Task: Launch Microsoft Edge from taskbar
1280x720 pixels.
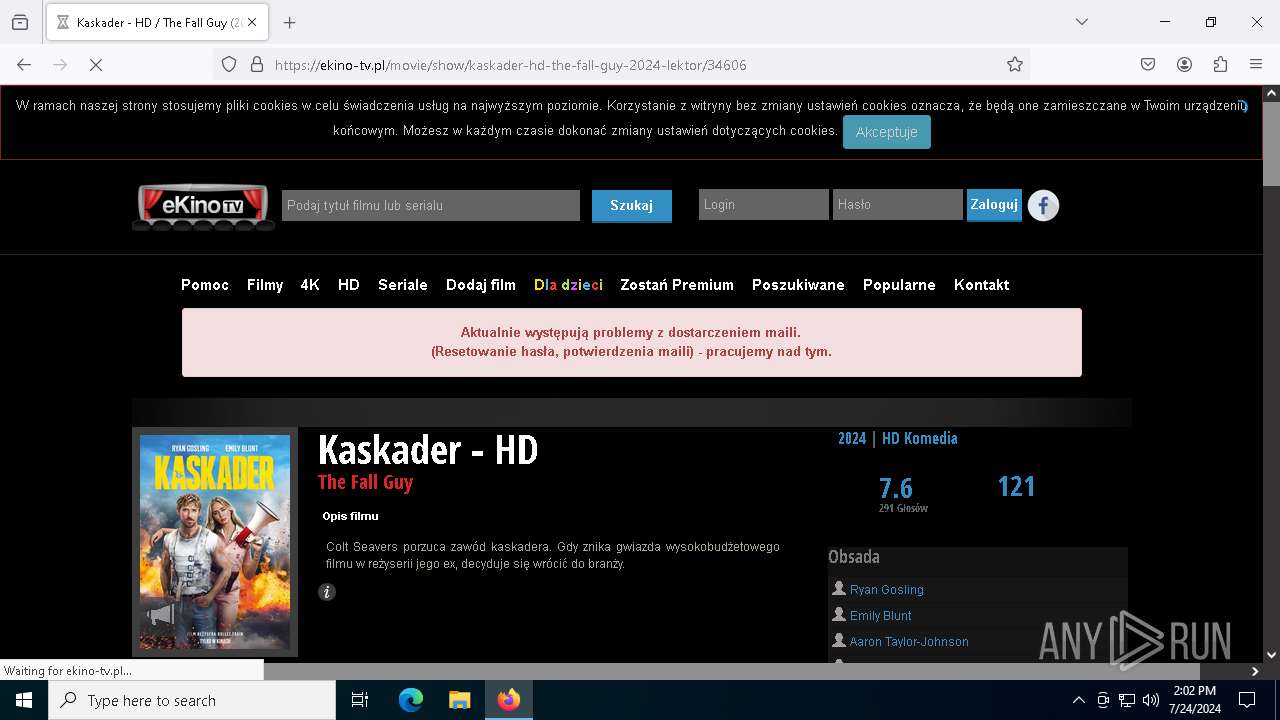Action: 411,700
